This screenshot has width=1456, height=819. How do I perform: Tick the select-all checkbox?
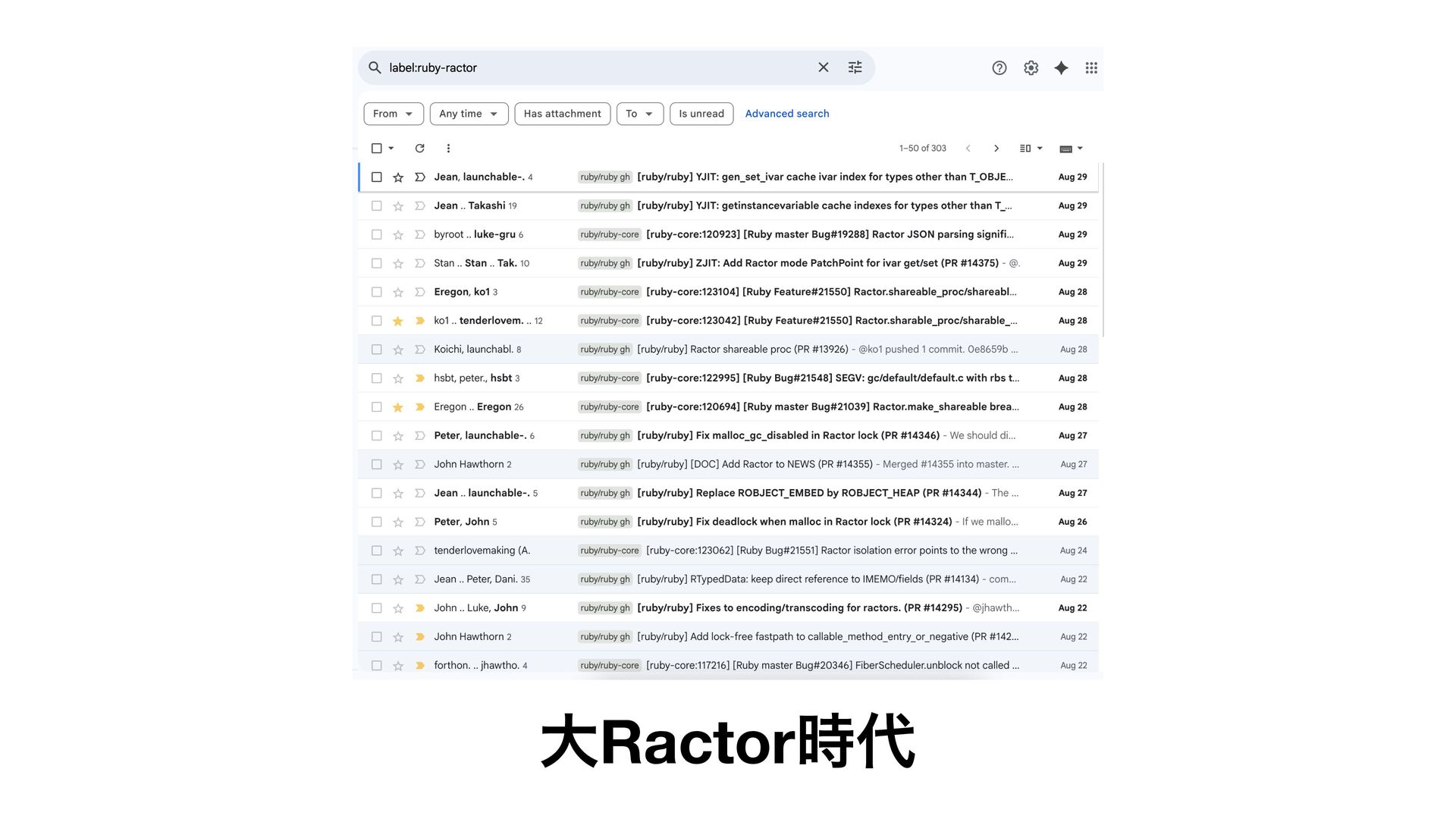[x=376, y=148]
